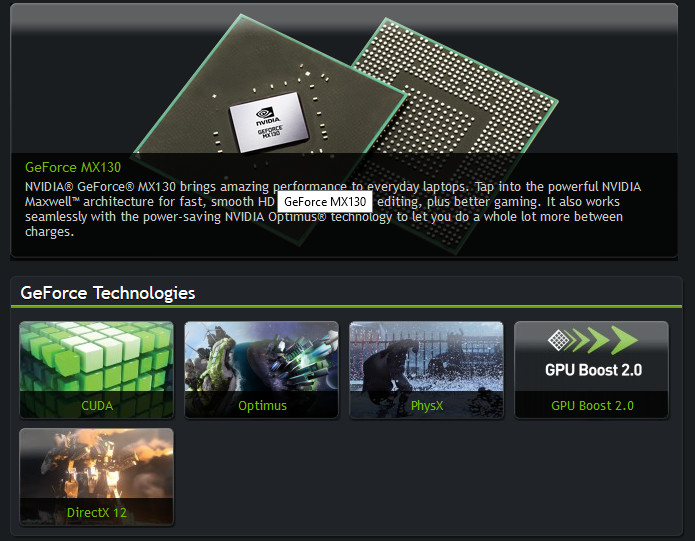Image resolution: width=695 pixels, height=541 pixels.
Task: Click the GeForce MX130 hero banner image
Action: pyautogui.click(x=344, y=130)
